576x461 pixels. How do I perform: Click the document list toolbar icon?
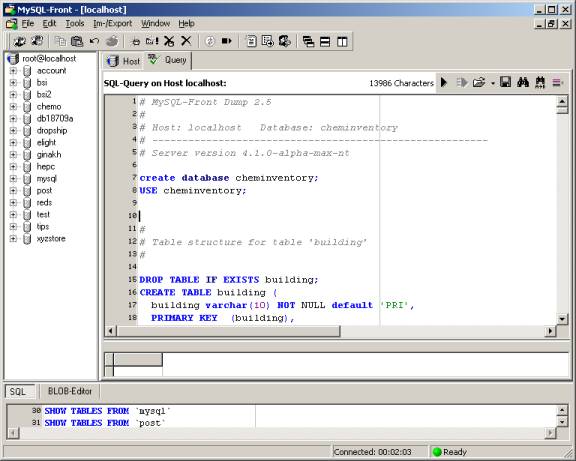(x=251, y=41)
